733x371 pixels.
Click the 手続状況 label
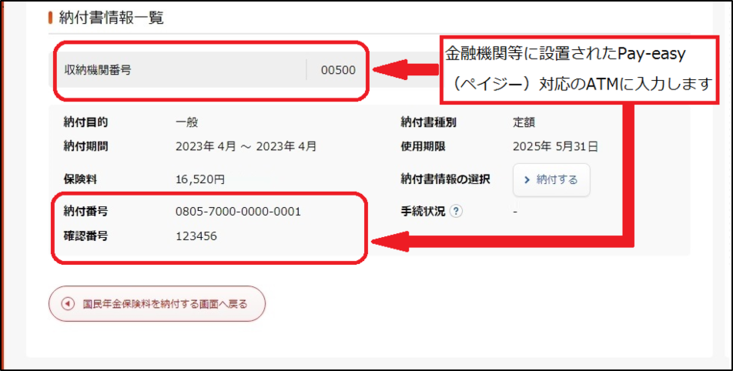[423, 212]
